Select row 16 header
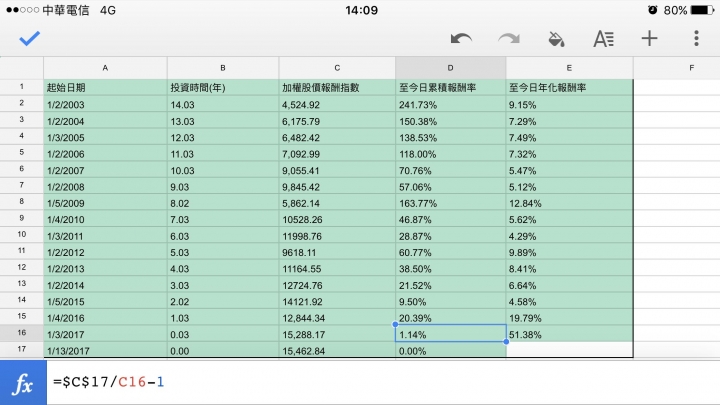This screenshot has width=720, height=405. coord(21,333)
